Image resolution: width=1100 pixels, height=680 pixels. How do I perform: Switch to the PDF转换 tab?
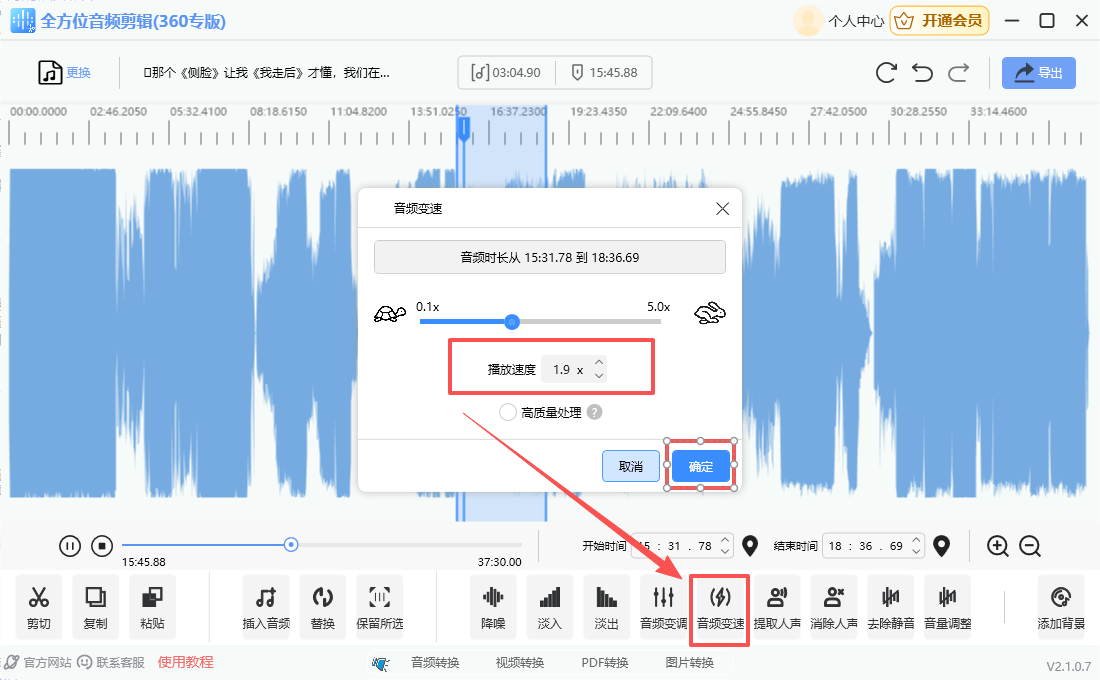click(x=603, y=661)
